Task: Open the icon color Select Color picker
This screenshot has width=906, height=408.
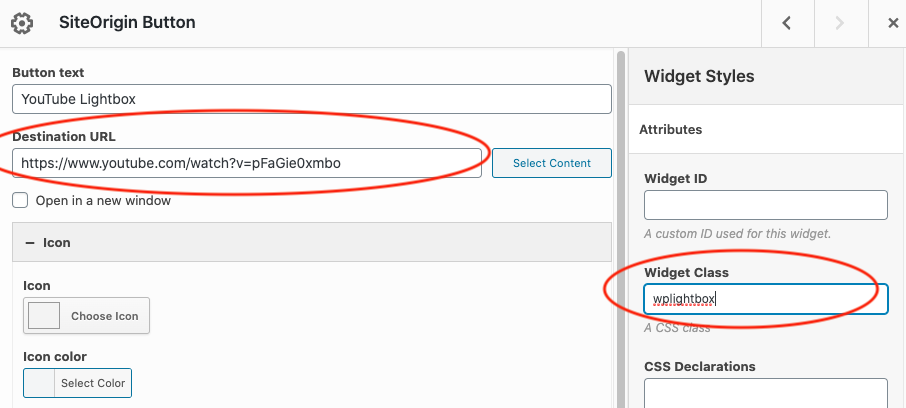Action: (94, 383)
